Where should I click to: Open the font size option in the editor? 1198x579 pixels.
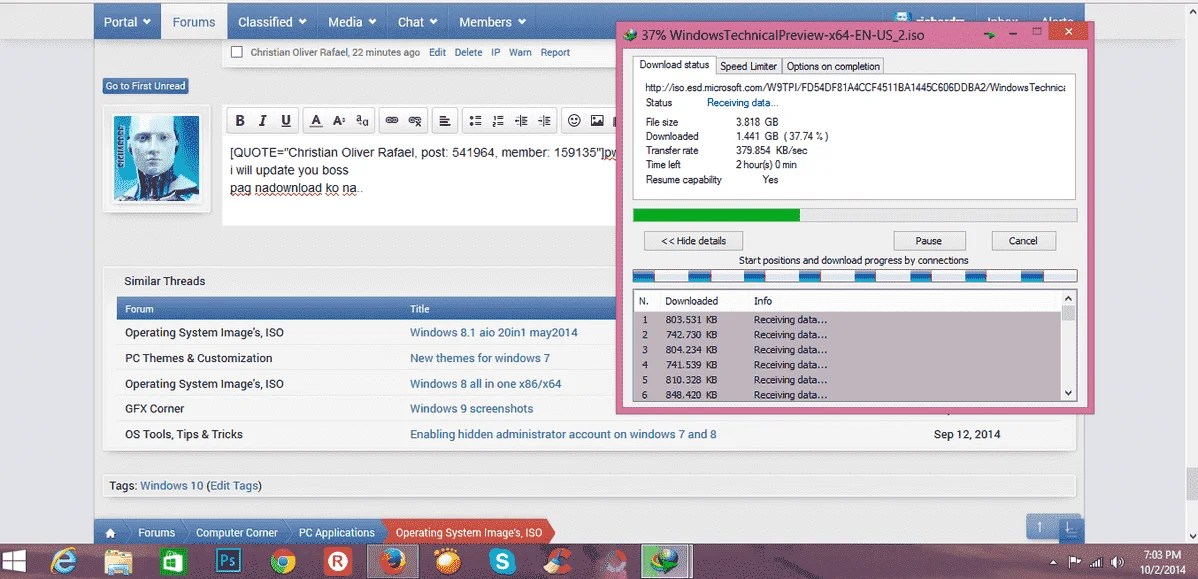tap(338, 121)
